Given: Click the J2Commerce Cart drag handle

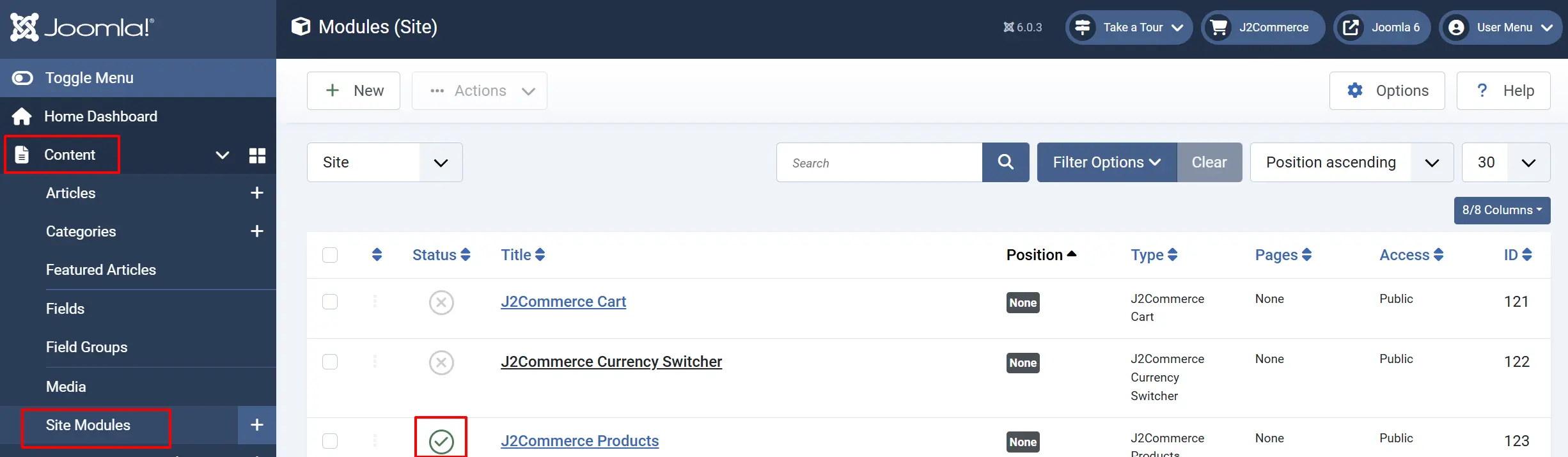Looking at the screenshot, I should 375,301.
